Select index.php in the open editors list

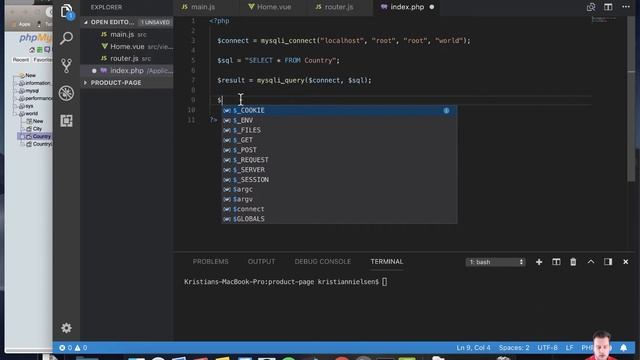(x=127, y=71)
